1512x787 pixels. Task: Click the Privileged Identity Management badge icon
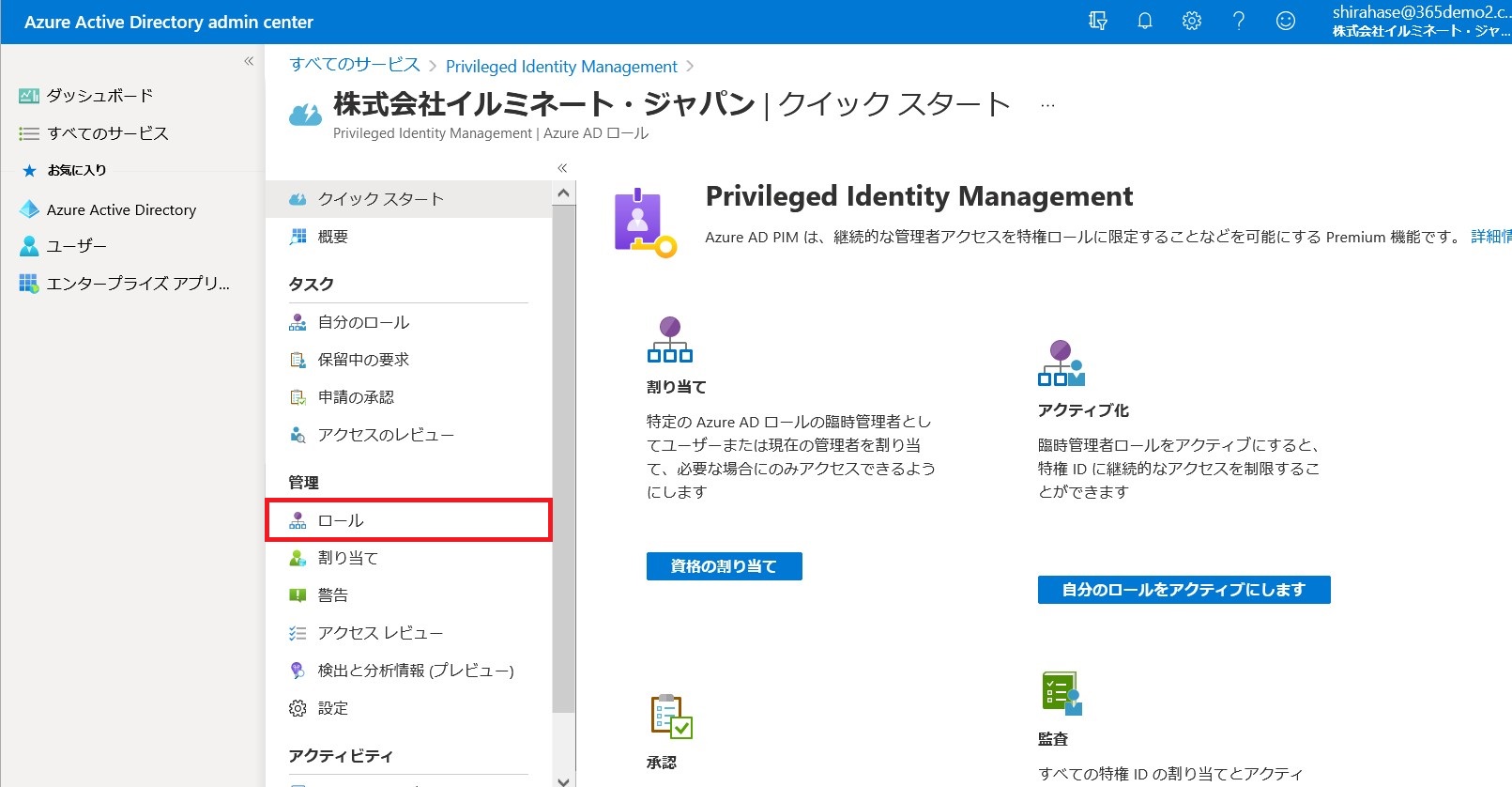pyautogui.click(x=644, y=224)
